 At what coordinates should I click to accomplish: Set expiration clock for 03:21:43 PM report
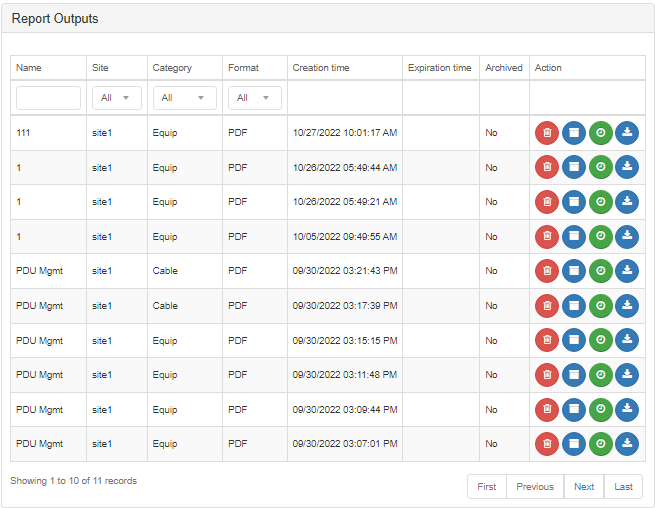click(x=601, y=271)
